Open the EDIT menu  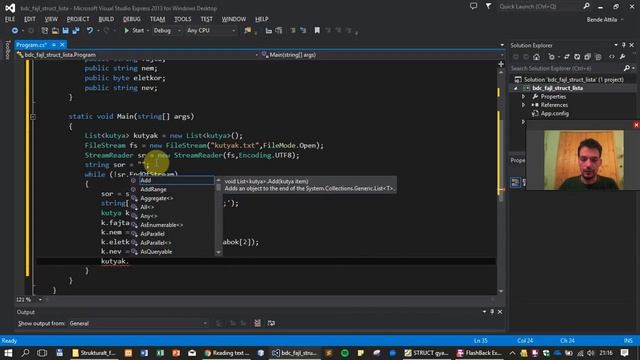30,19
